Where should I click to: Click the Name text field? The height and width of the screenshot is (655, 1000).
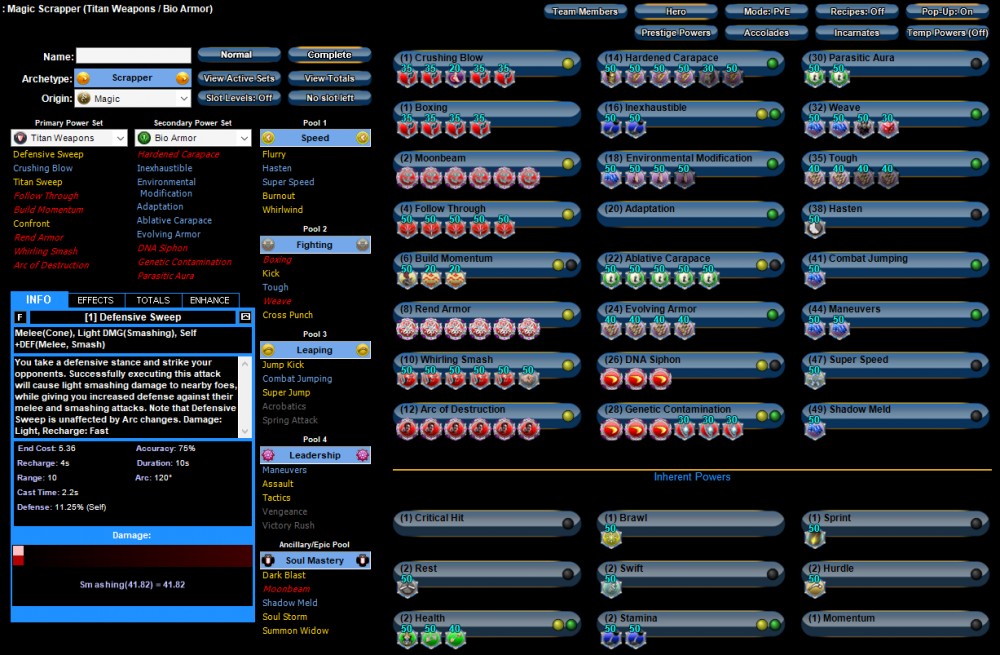(x=134, y=56)
